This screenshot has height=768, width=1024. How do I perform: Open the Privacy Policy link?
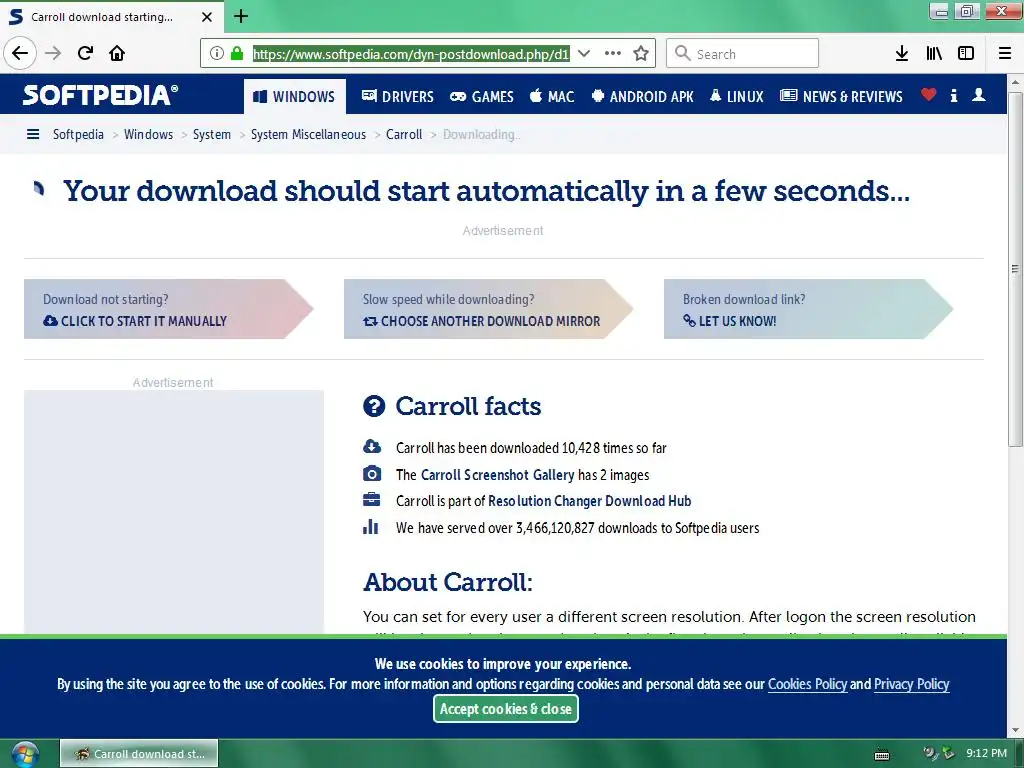(912, 684)
